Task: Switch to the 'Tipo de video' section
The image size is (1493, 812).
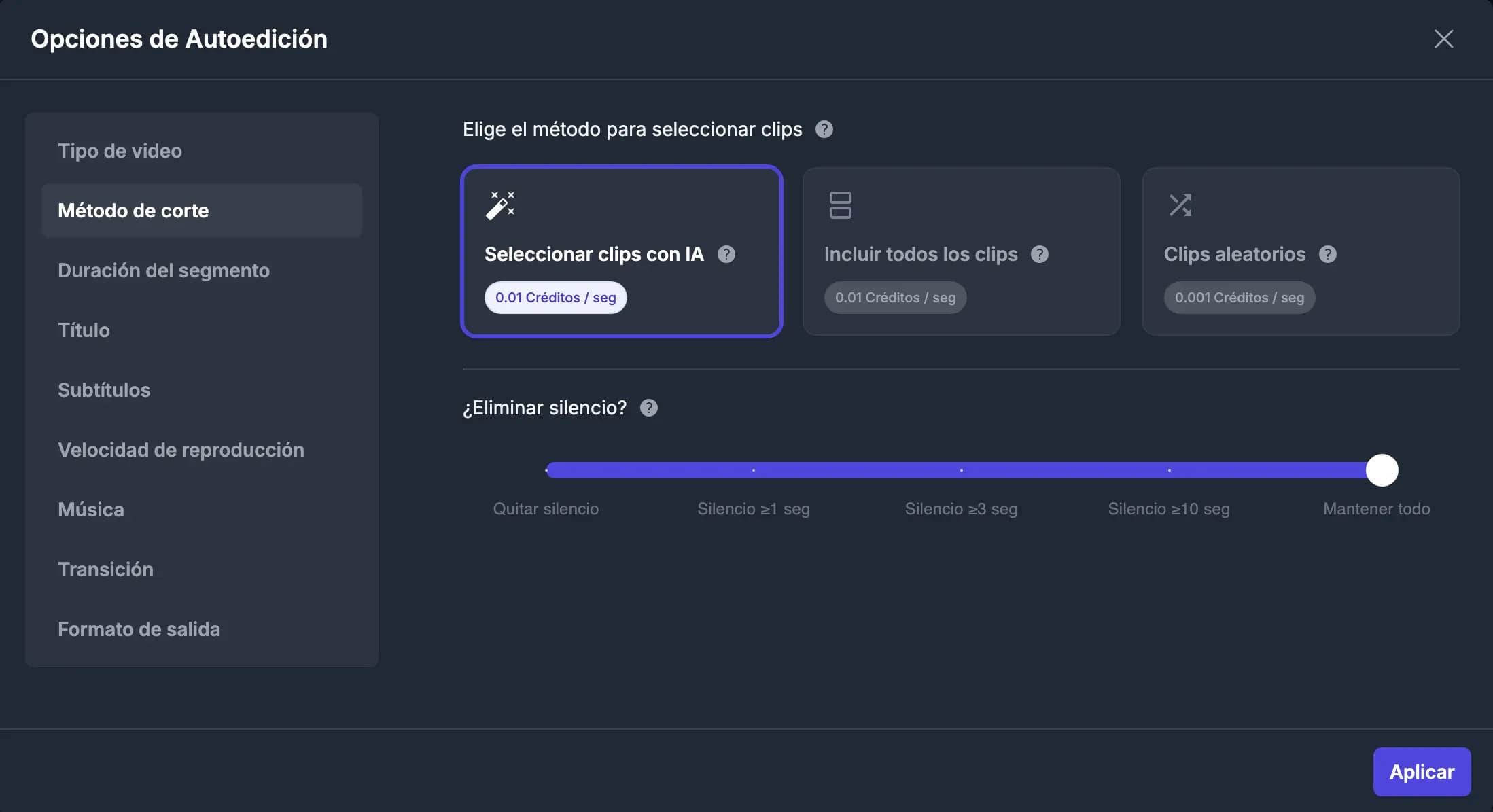Action: (120, 151)
